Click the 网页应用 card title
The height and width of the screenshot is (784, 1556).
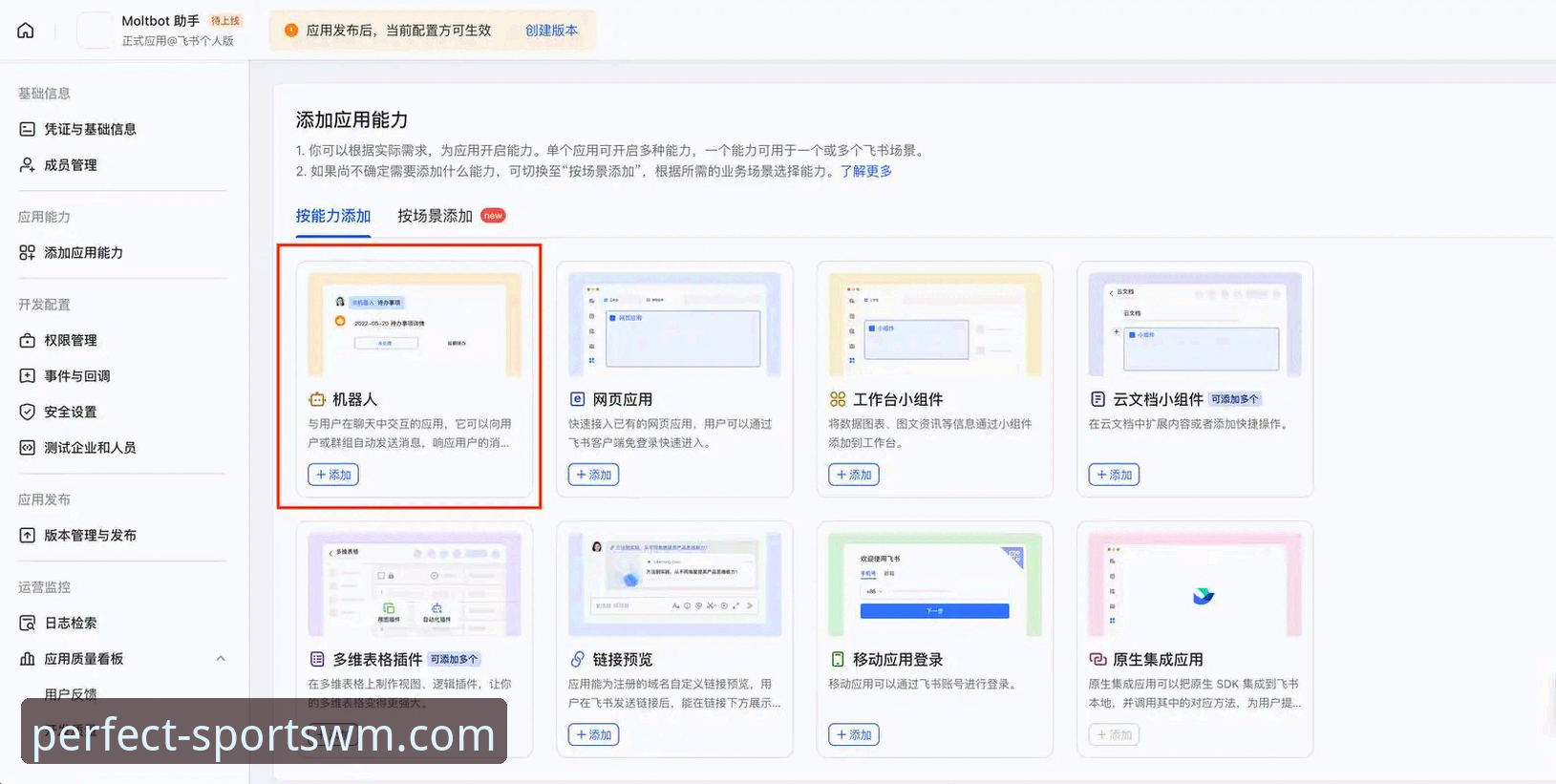(x=623, y=399)
